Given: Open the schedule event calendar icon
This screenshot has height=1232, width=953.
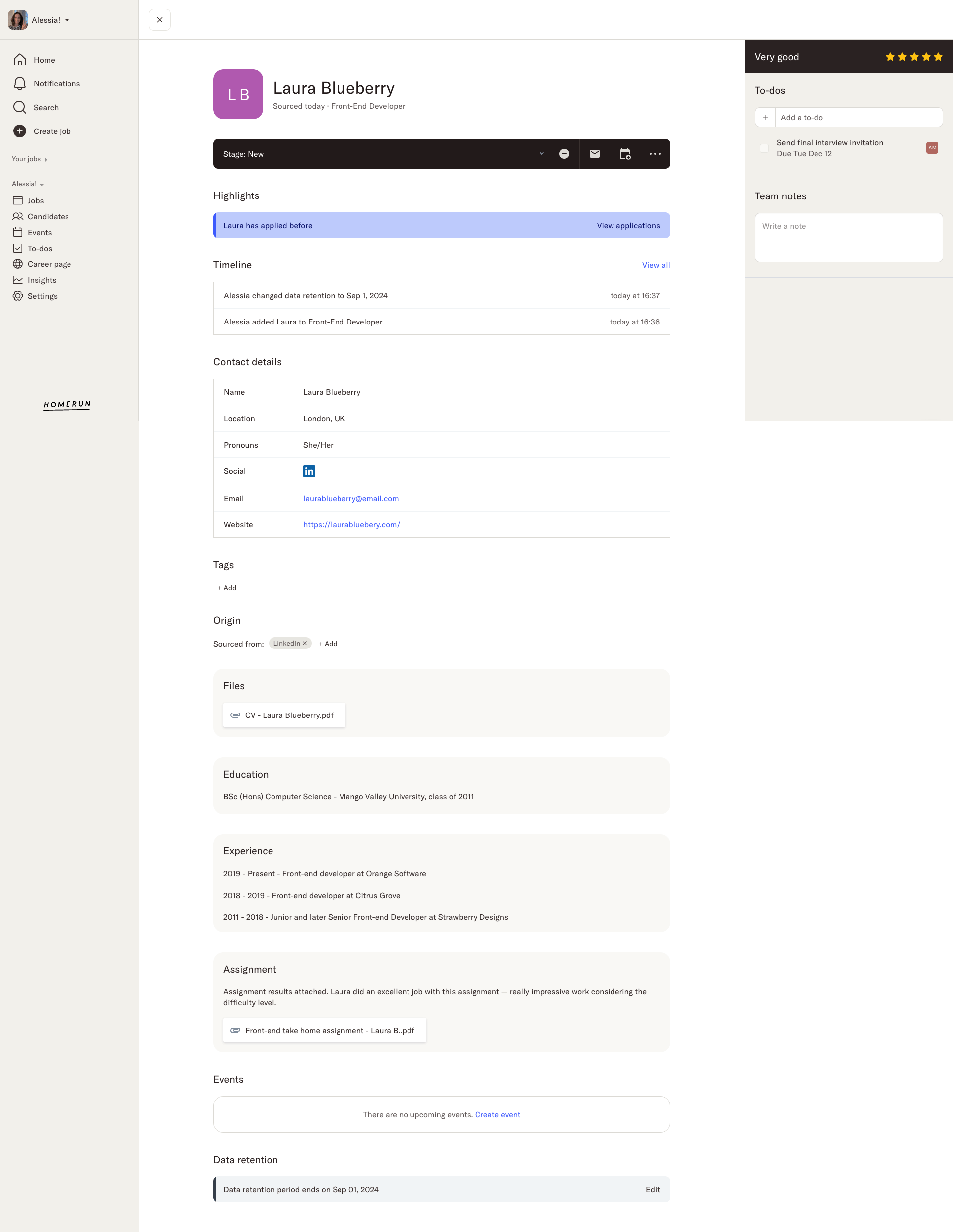Looking at the screenshot, I should click(624, 153).
